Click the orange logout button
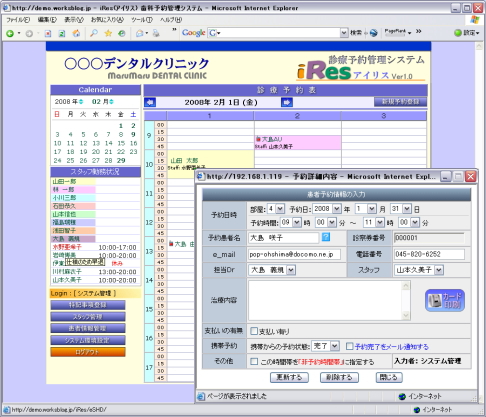Viewport: 486px width, 417px height. [88, 352]
